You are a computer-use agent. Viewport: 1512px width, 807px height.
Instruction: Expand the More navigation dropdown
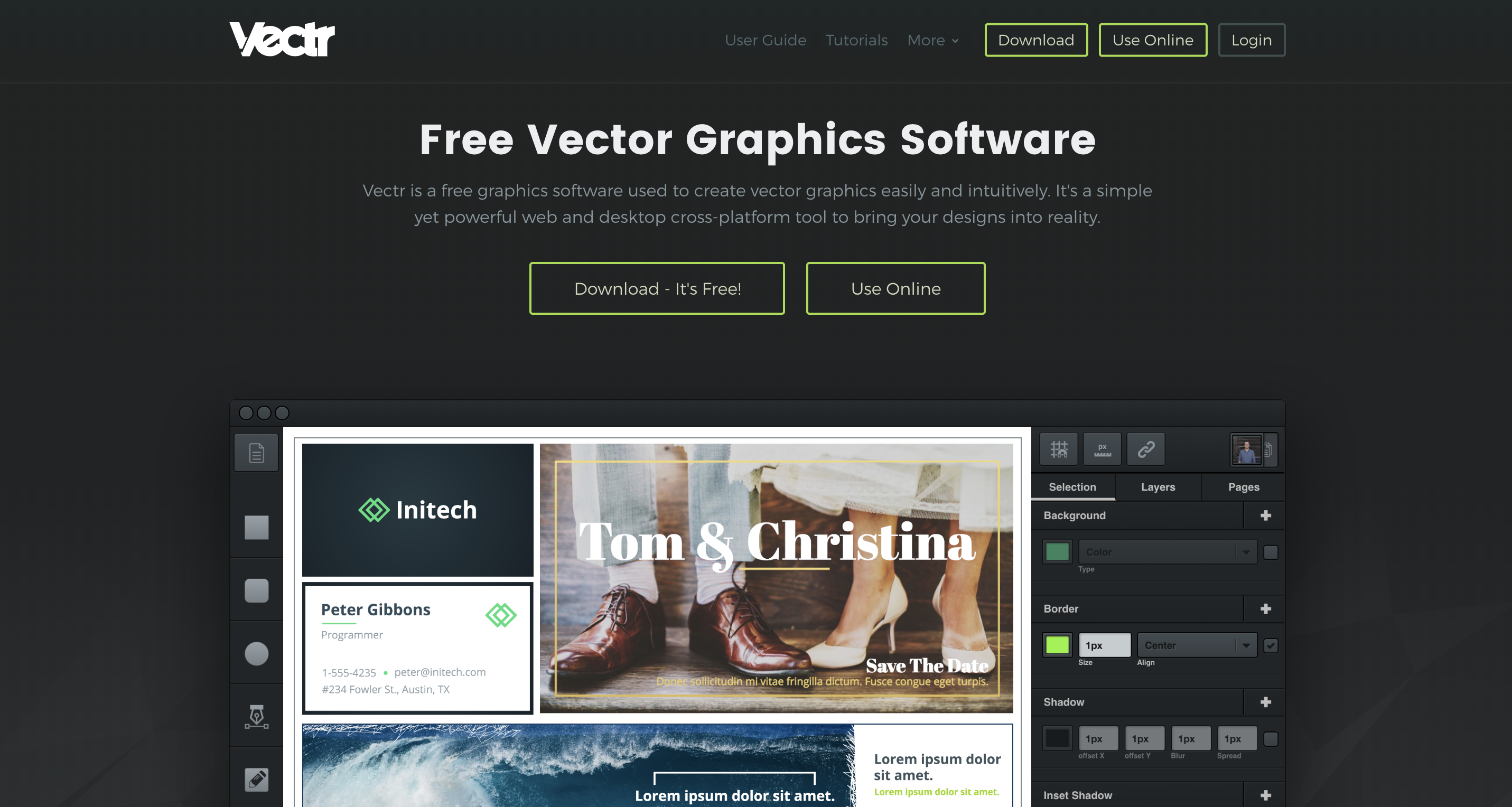pyautogui.click(x=931, y=39)
